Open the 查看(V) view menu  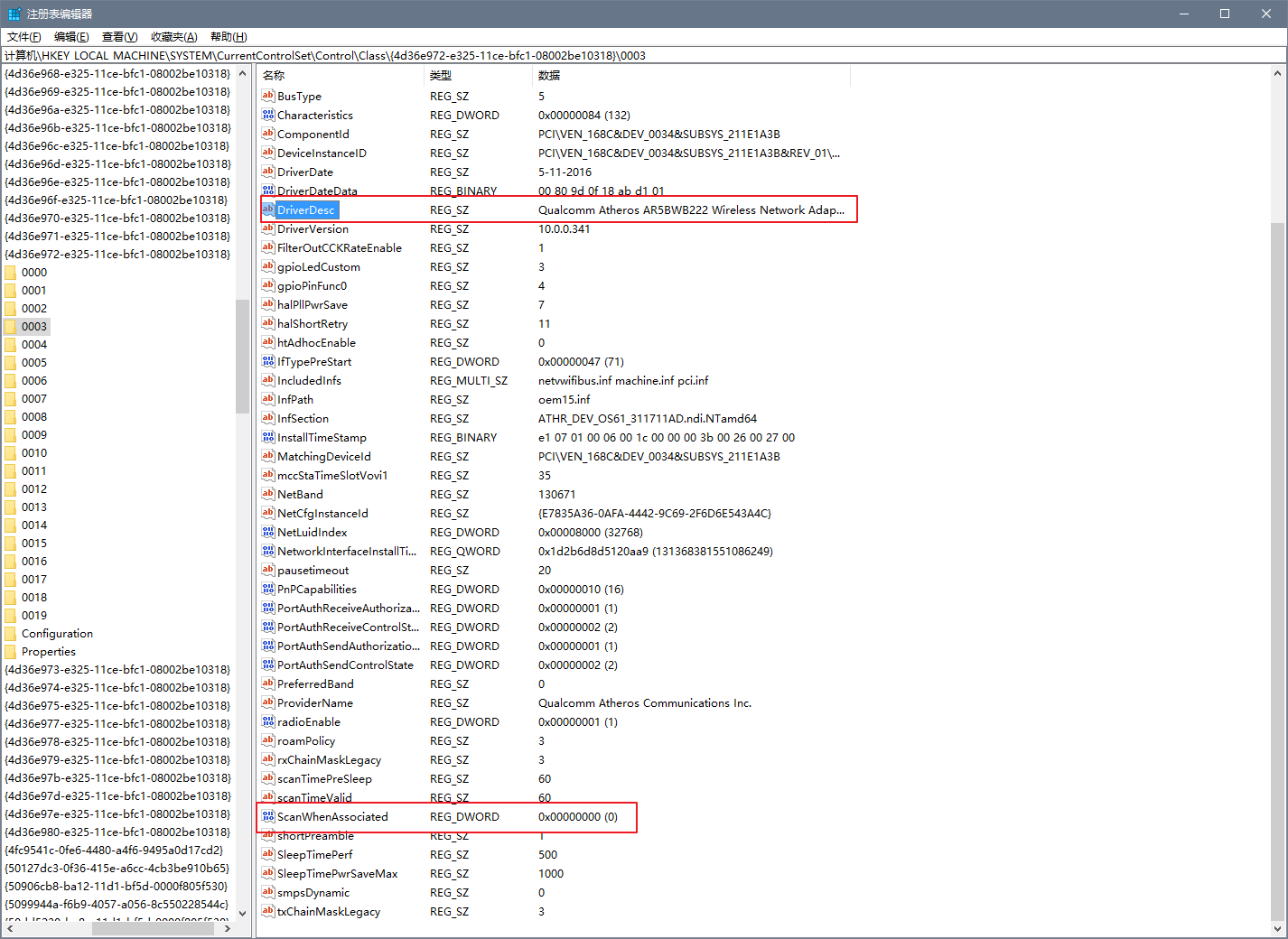click(x=119, y=37)
